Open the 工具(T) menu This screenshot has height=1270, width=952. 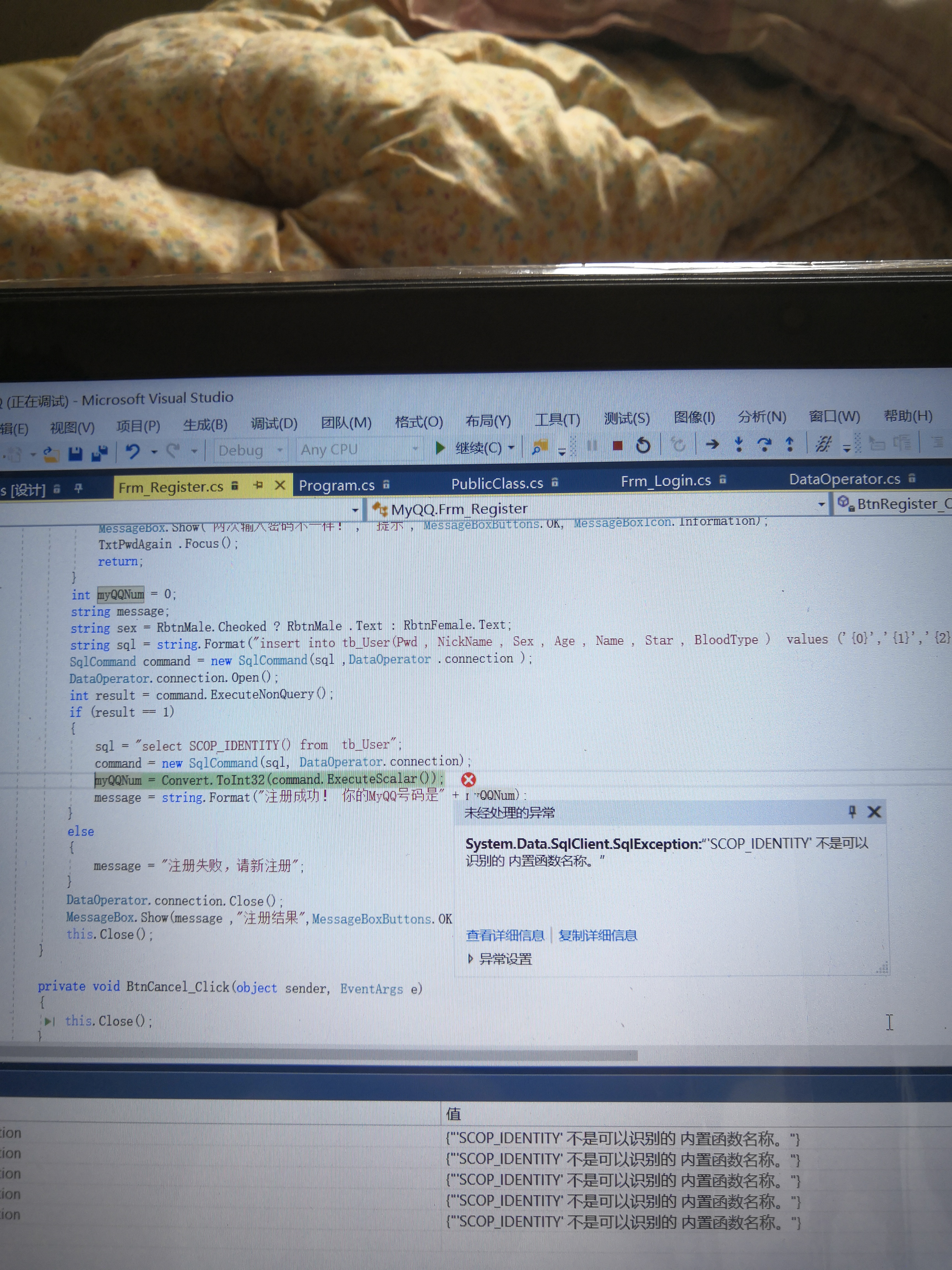pos(557,420)
